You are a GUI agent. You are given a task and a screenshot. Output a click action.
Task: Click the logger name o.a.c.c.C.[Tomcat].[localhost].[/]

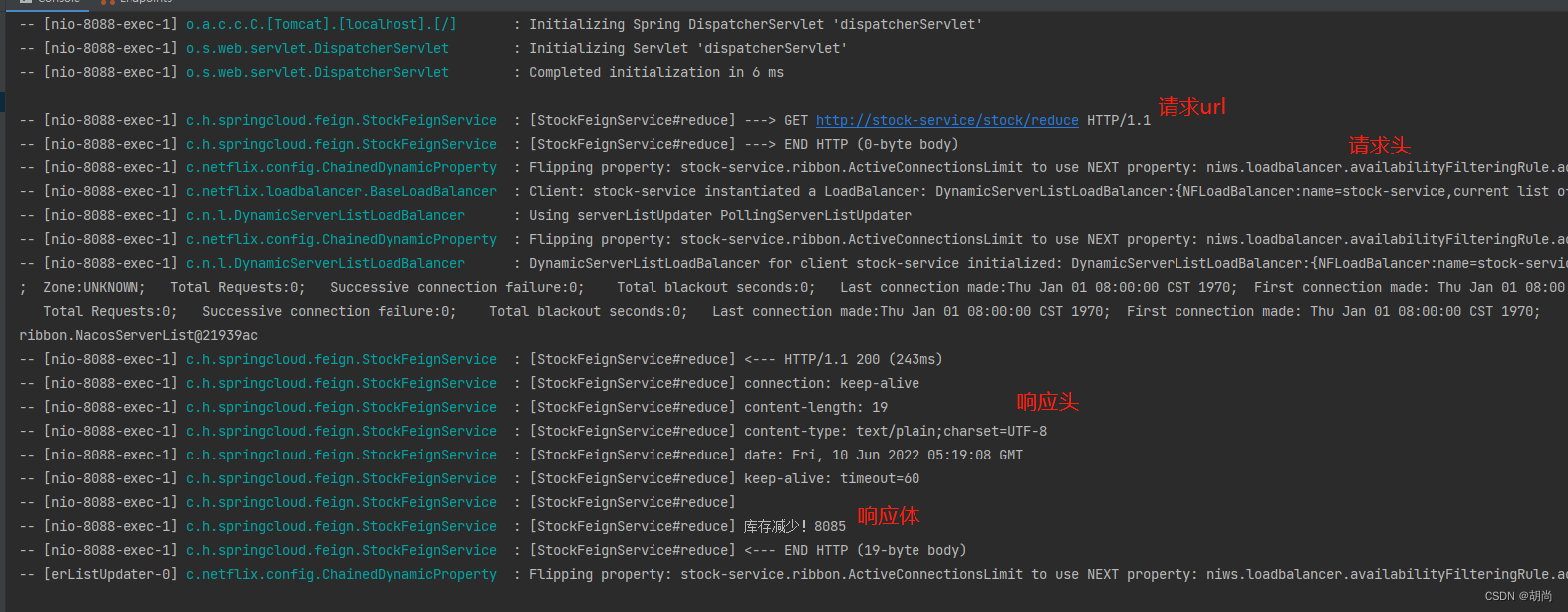pos(322,24)
